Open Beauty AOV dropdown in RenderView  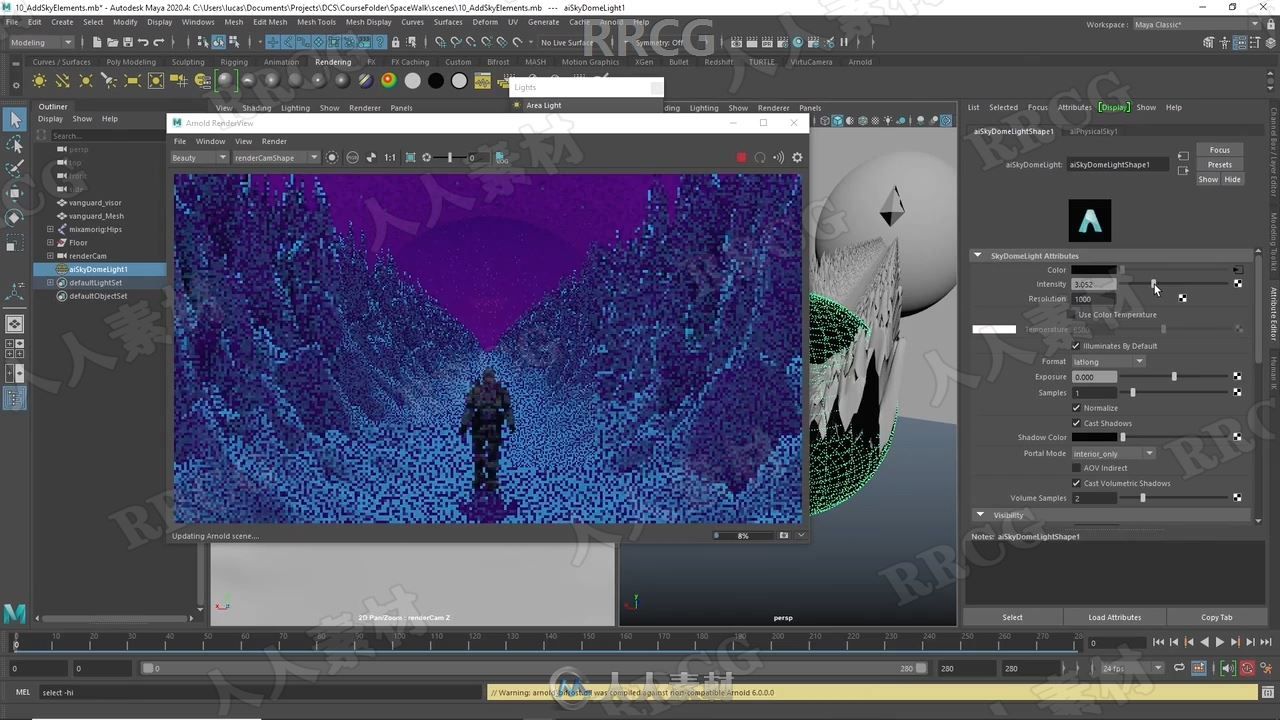199,157
